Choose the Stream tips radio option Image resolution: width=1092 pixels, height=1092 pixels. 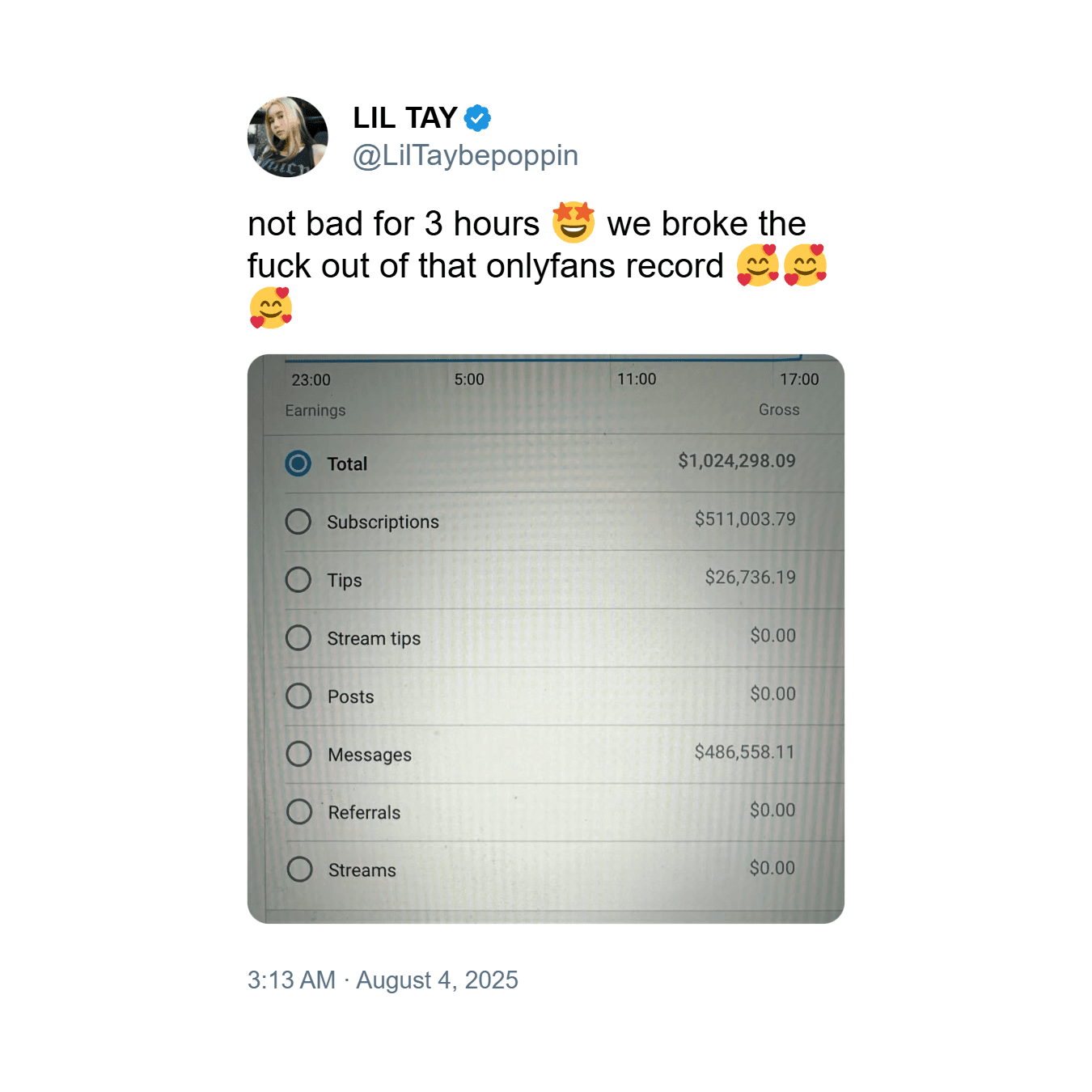[298, 638]
